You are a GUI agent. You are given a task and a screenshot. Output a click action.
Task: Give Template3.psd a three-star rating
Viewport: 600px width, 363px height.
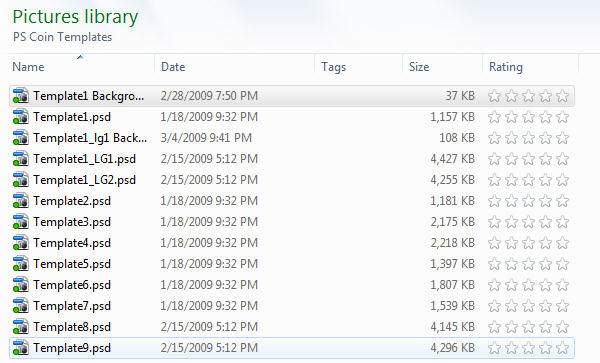click(x=528, y=222)
